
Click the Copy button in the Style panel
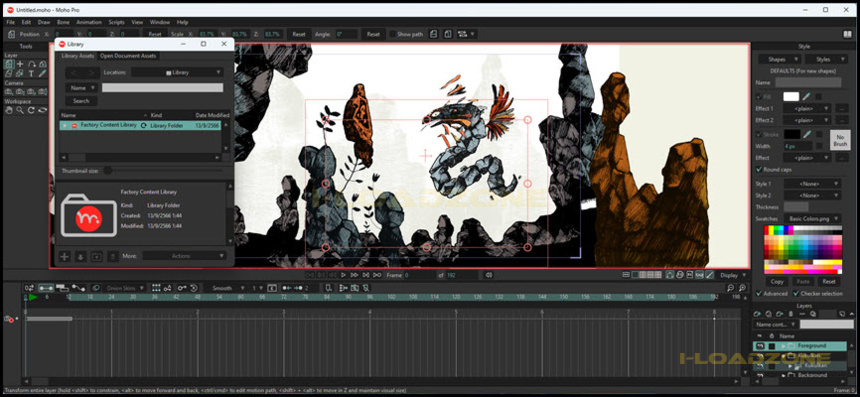(x=777, y=281)
